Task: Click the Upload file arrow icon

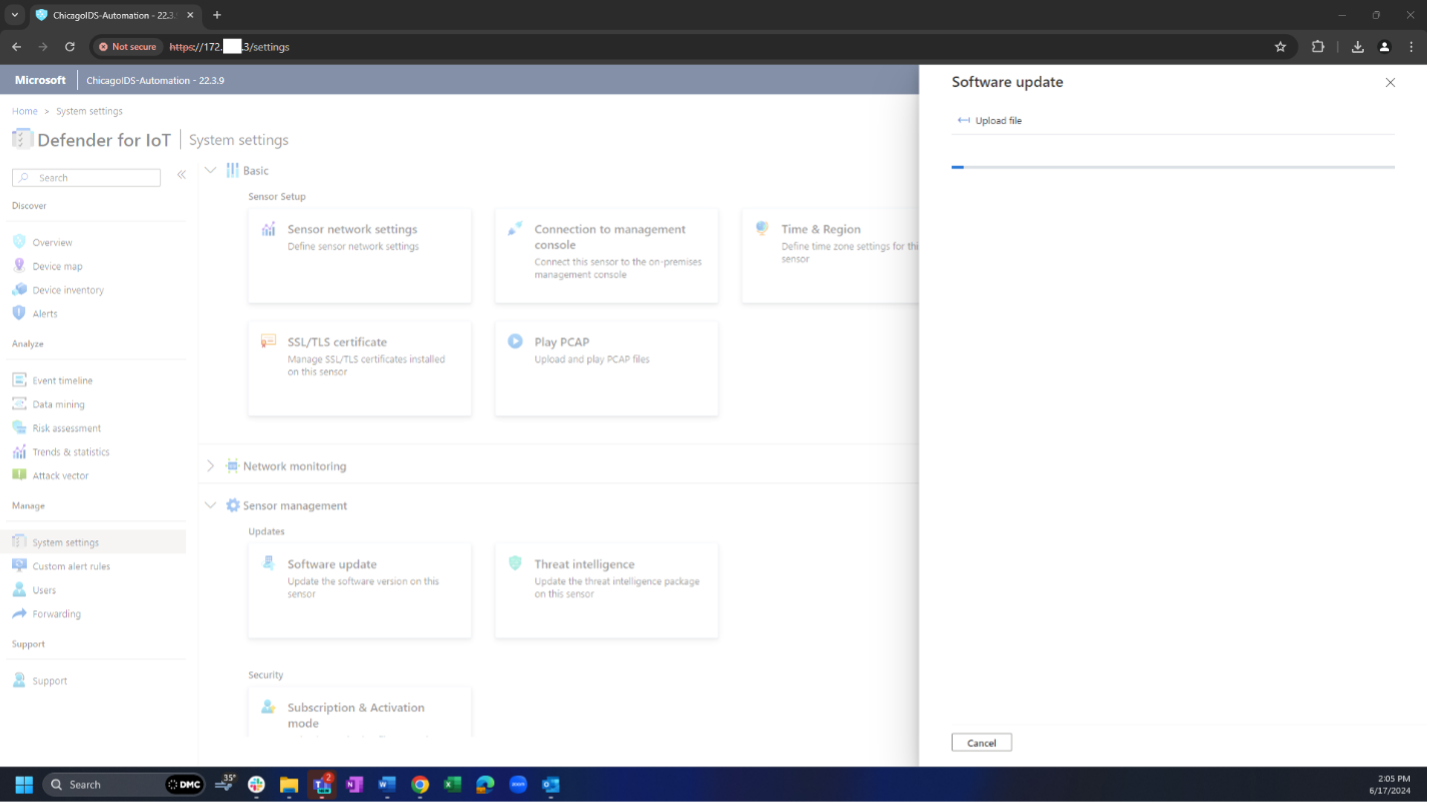Action: click(964, 120)
